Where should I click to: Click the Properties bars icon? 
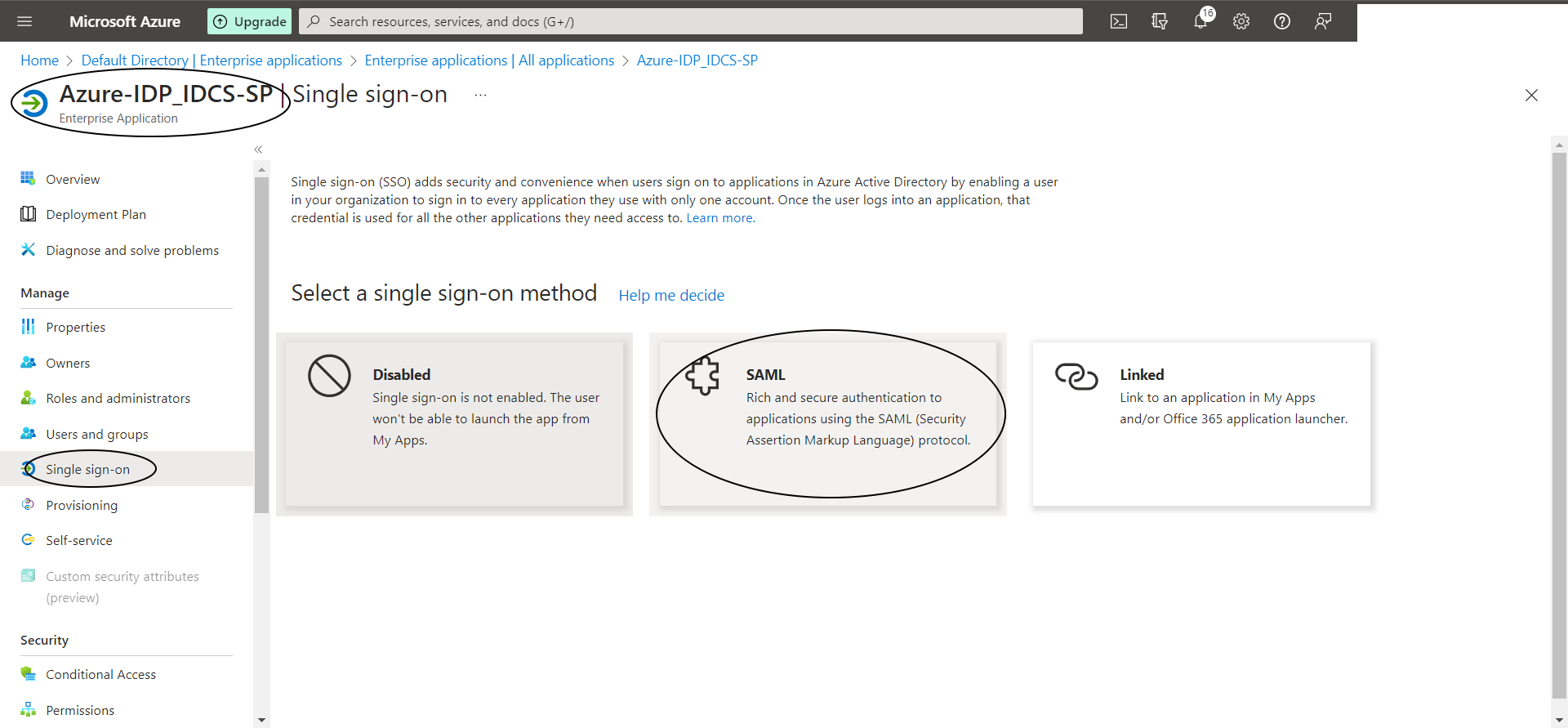[28, 327]
